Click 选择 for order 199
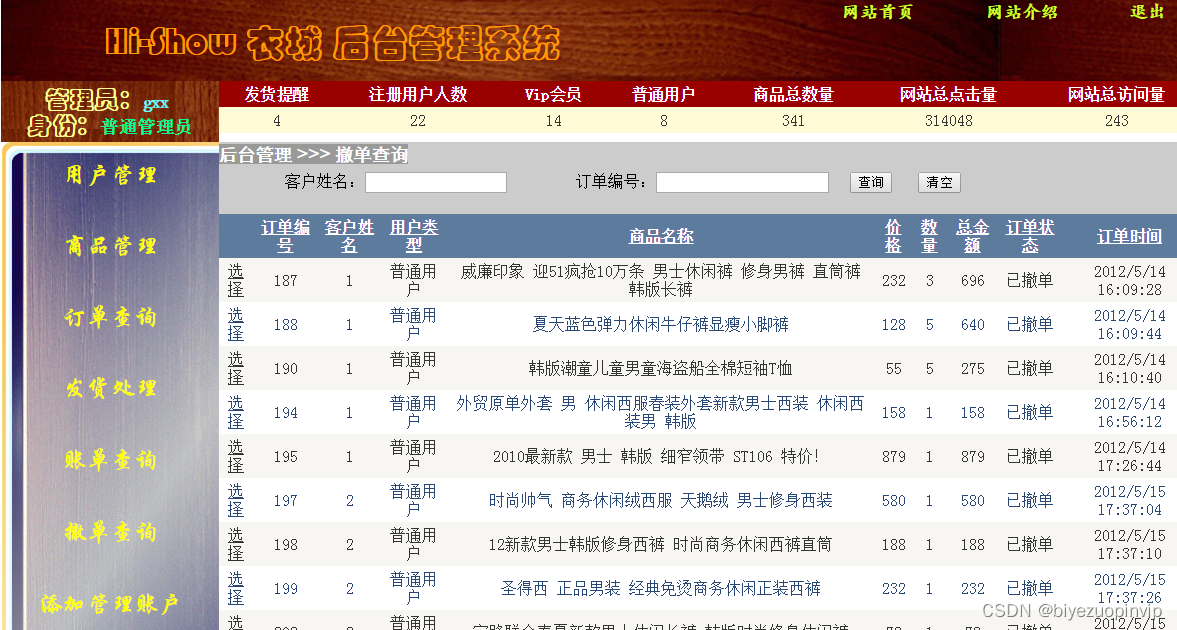 [x=236, y=588]
